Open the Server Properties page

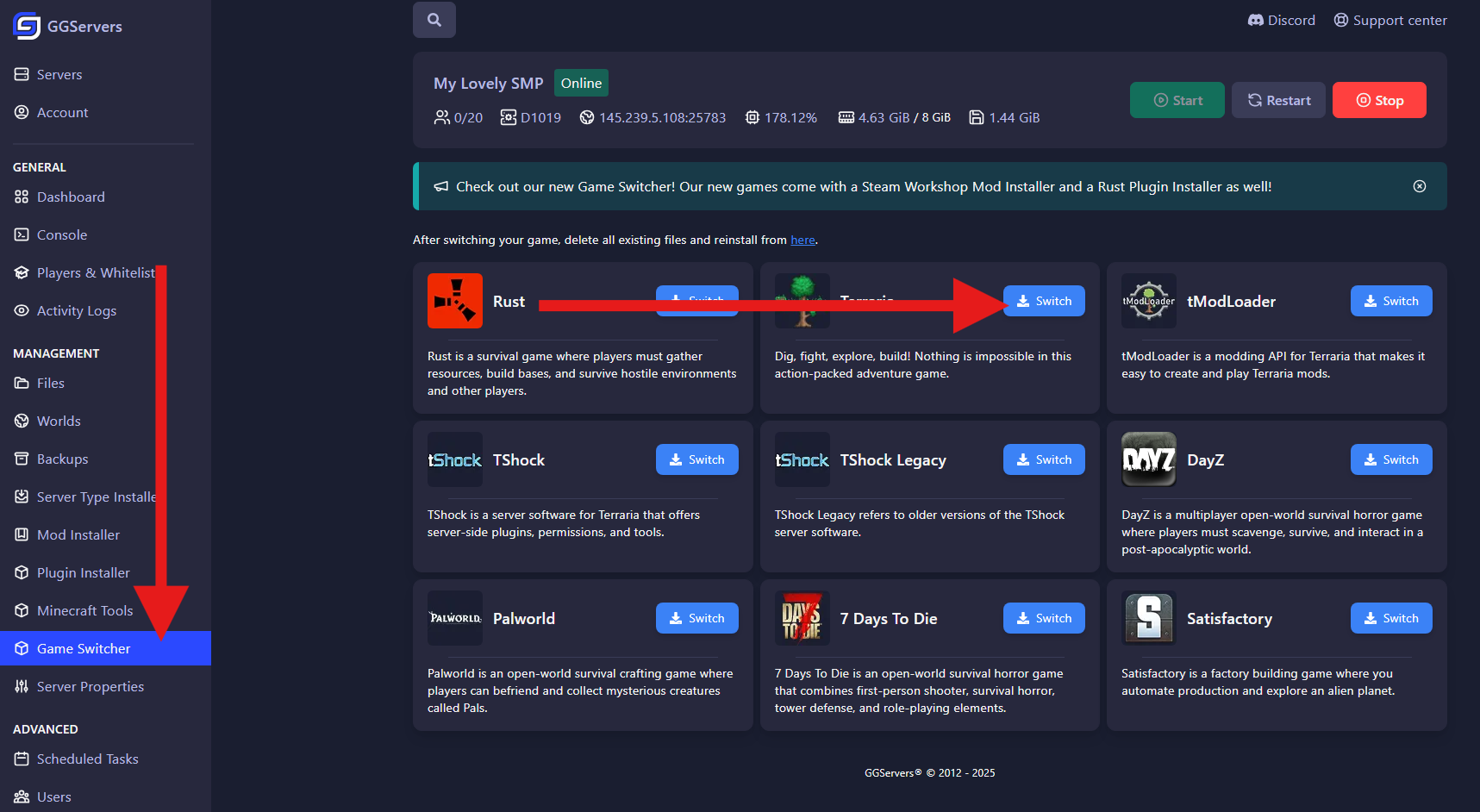point(90,686)
